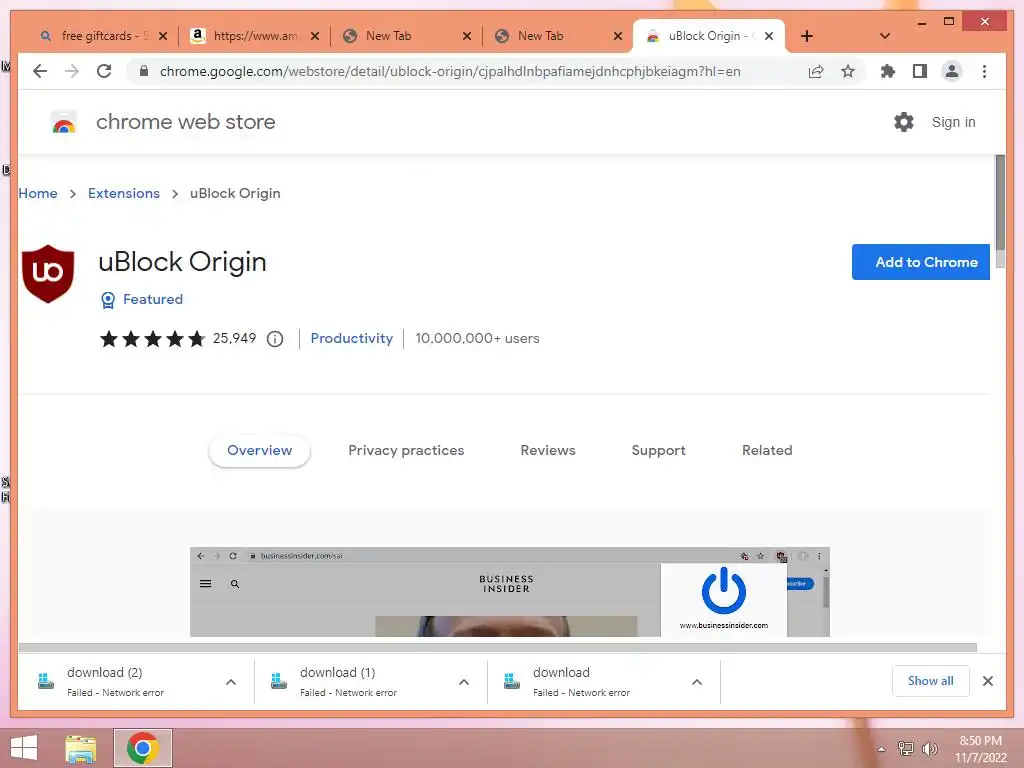This screenshot has width=1024, height=768.
Task: Reload the current page
Action: click(104, 71)
